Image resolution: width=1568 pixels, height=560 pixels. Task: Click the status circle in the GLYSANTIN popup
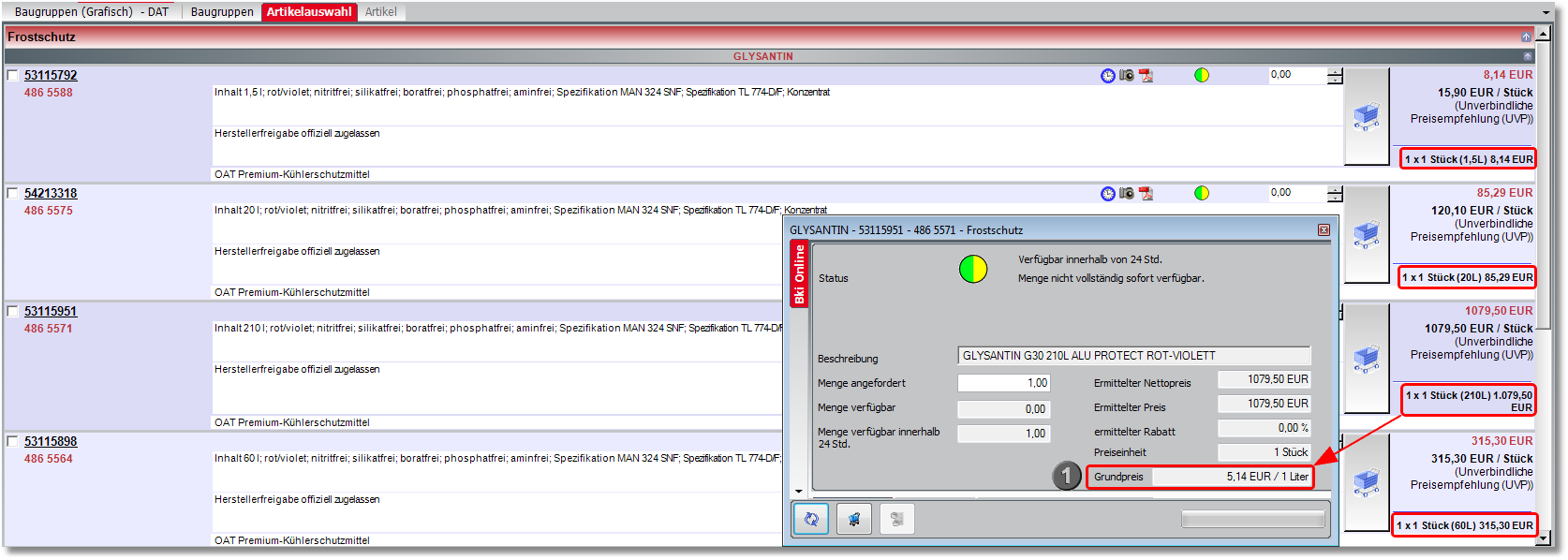(x=973, y=270)
